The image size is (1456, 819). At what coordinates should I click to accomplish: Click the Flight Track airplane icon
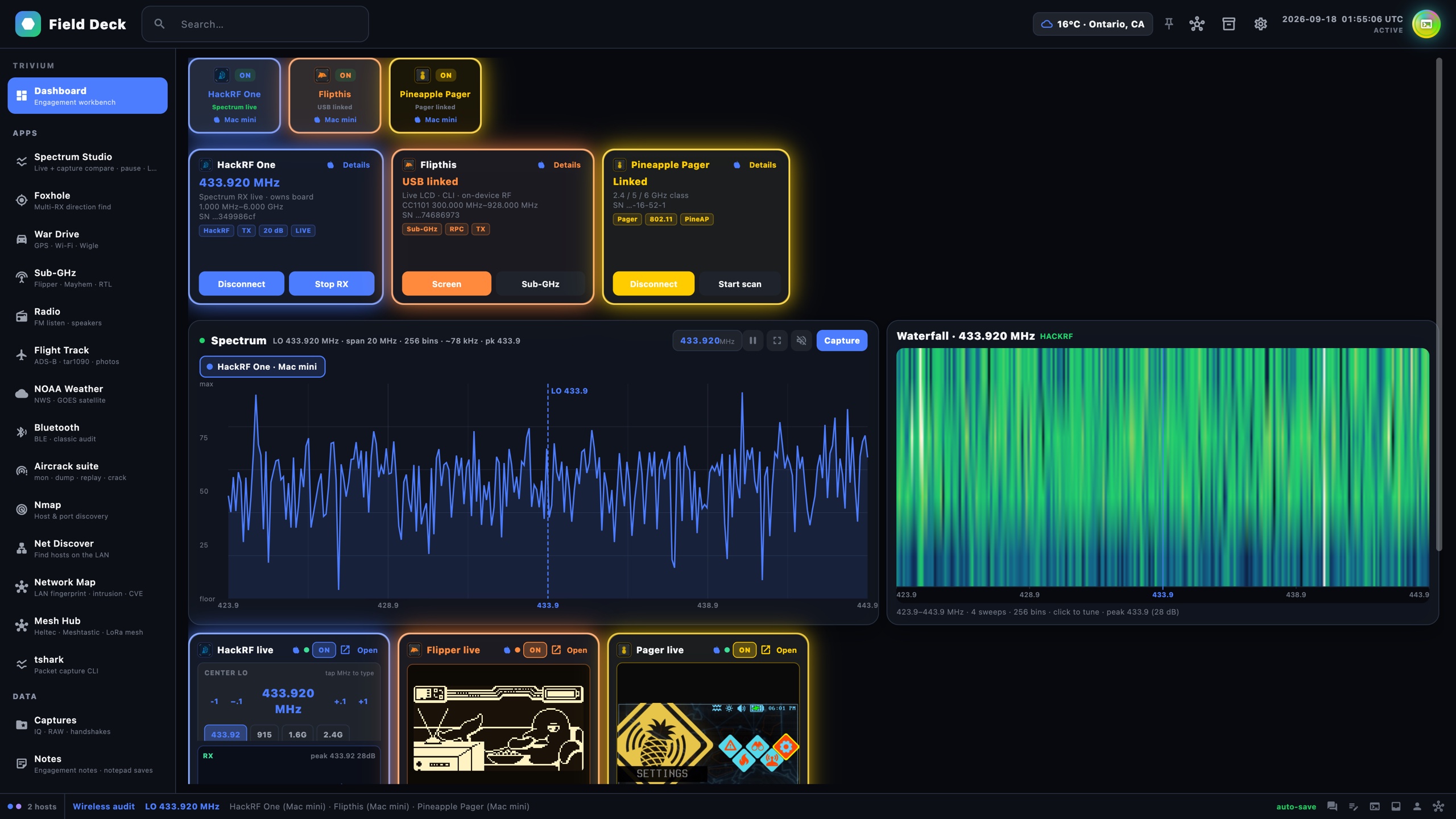coord(22,355)
